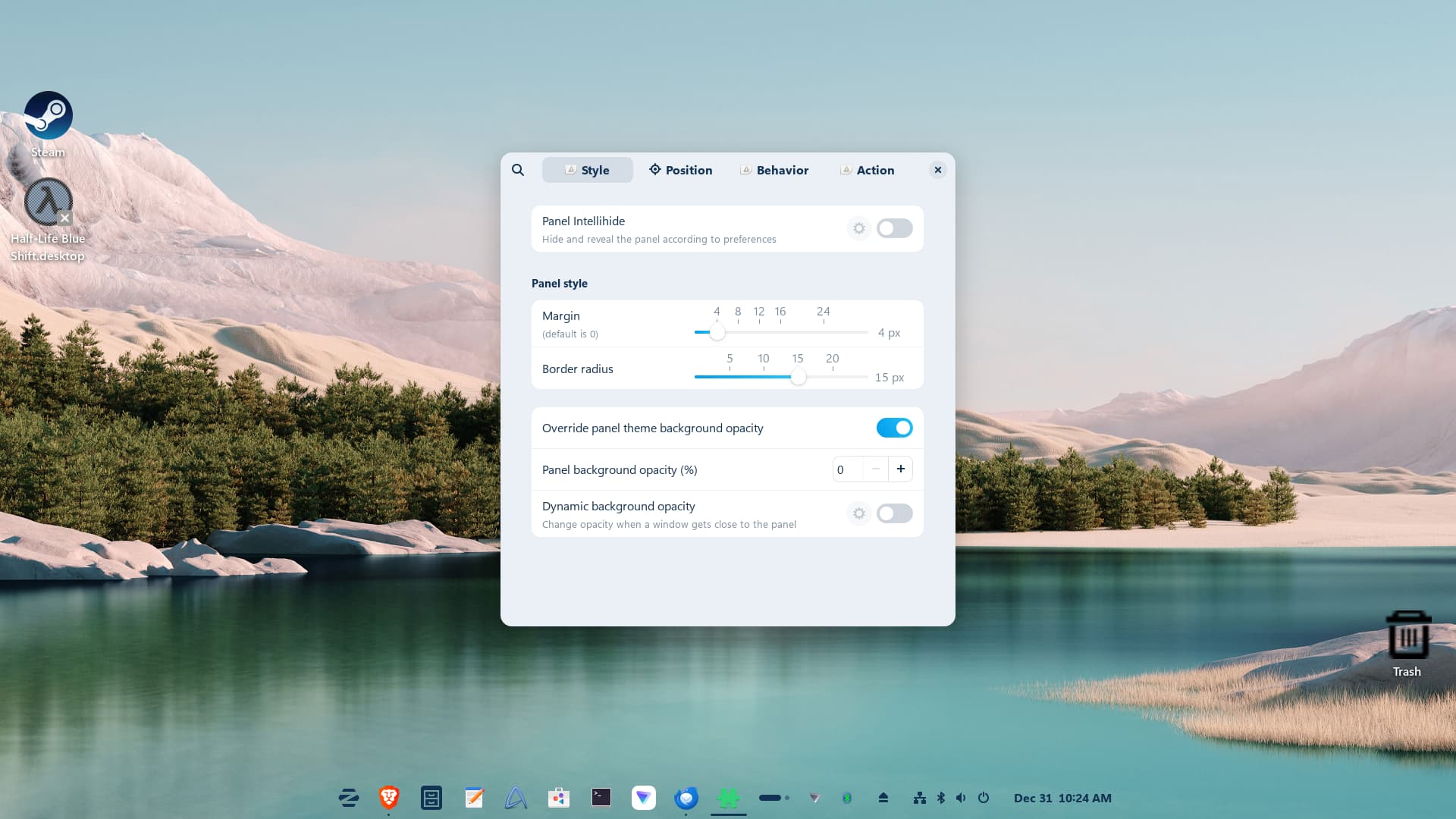Open the Software store icon
1456x819 pixels.
point(559,798)
